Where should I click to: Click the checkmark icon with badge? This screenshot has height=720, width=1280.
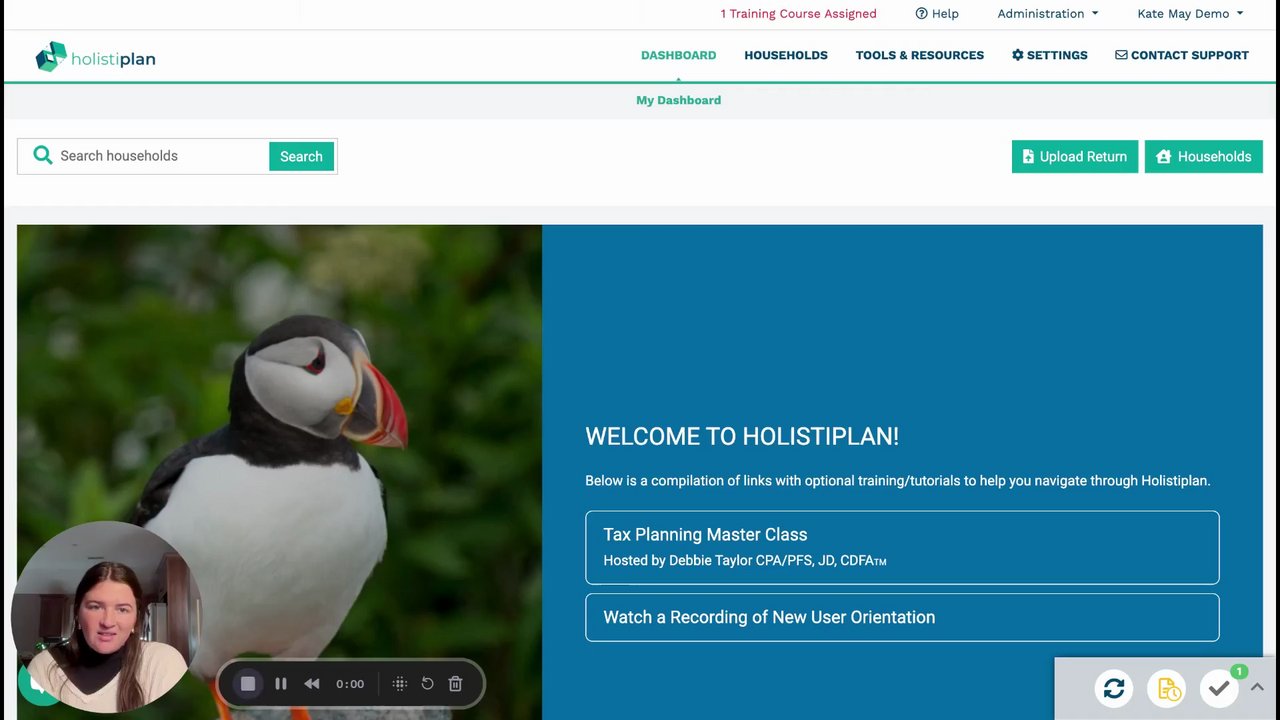pyautogui.click(x=1219, y=688)
